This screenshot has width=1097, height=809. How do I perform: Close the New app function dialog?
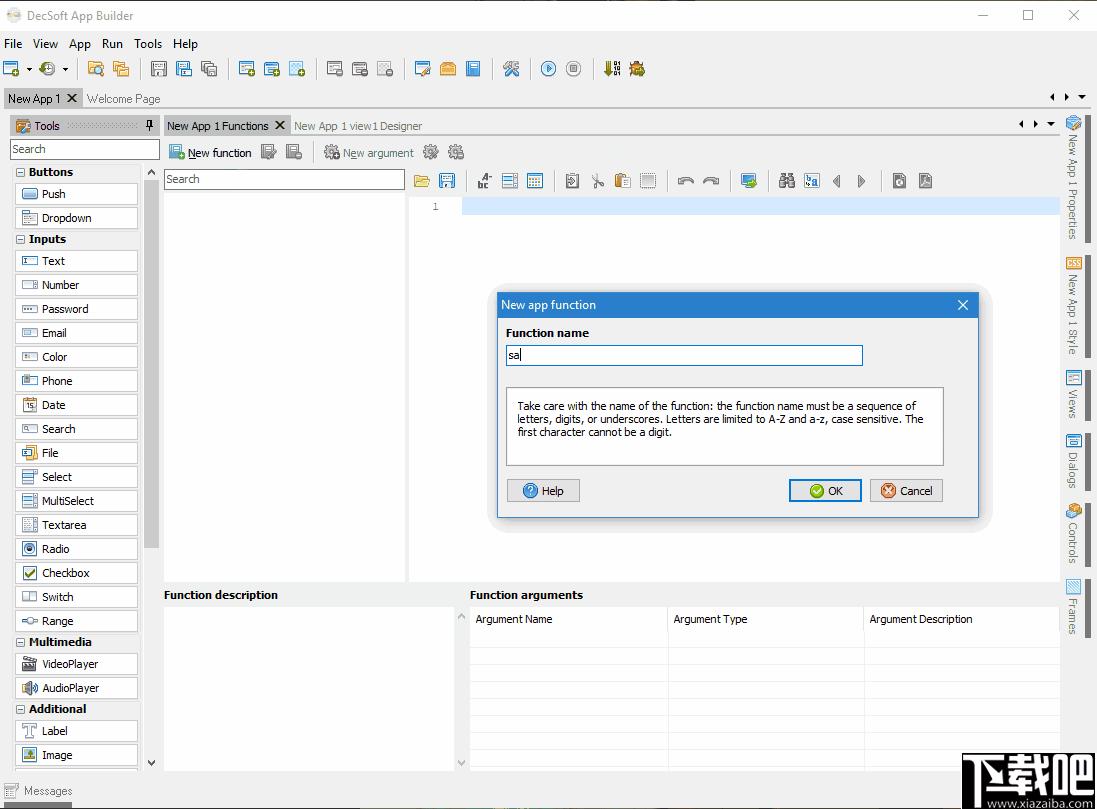pyautogui.click(x=963, y=305)
